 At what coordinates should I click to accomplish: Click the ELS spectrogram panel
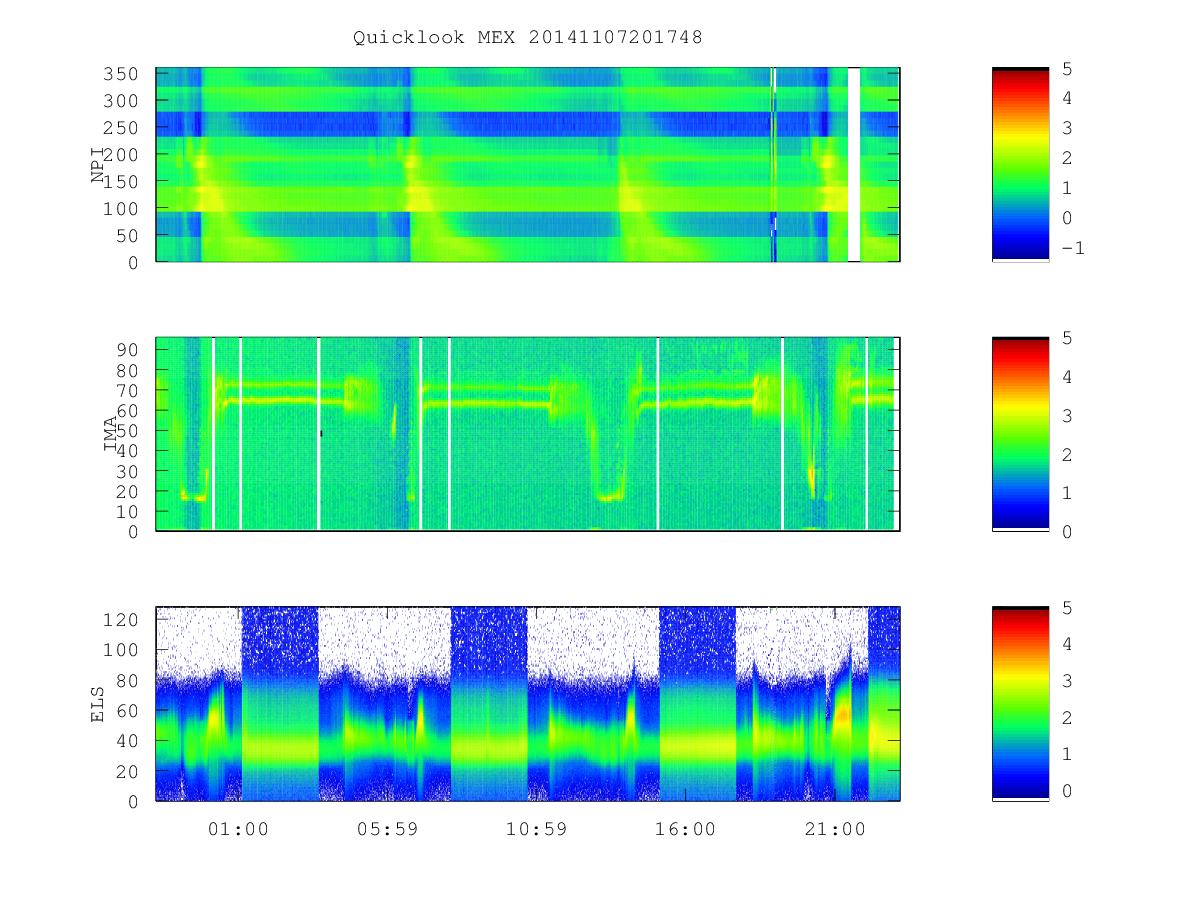(528, 704)
